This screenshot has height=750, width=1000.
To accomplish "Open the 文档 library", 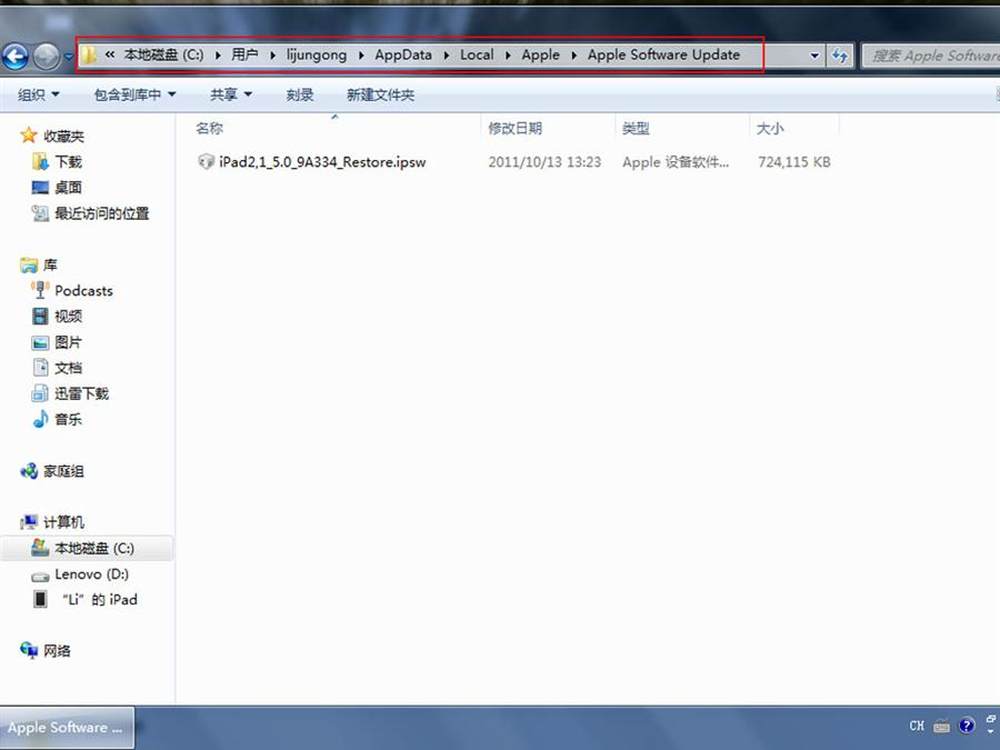I will [x=68, y=368].
